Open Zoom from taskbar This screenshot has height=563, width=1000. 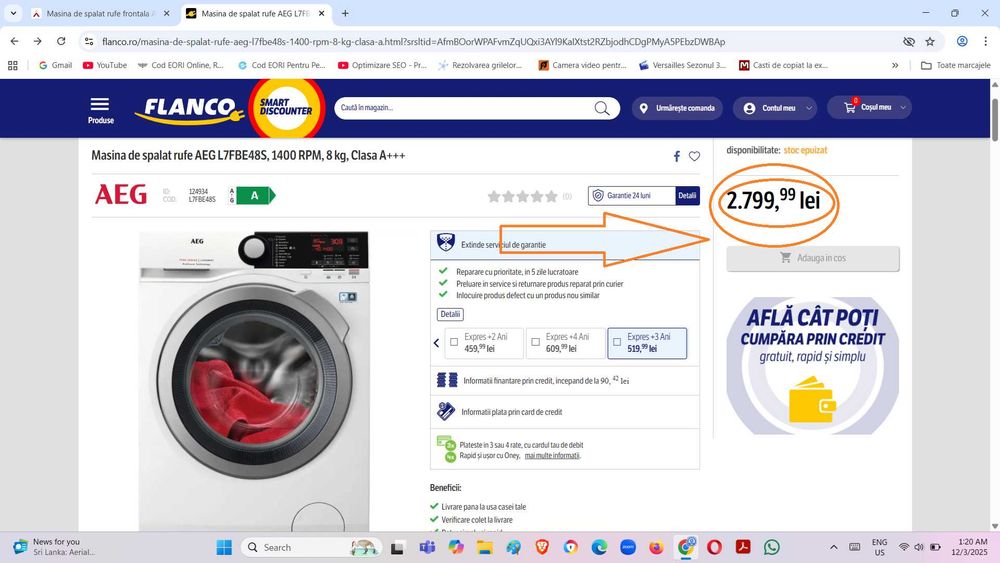click(628, 547)
